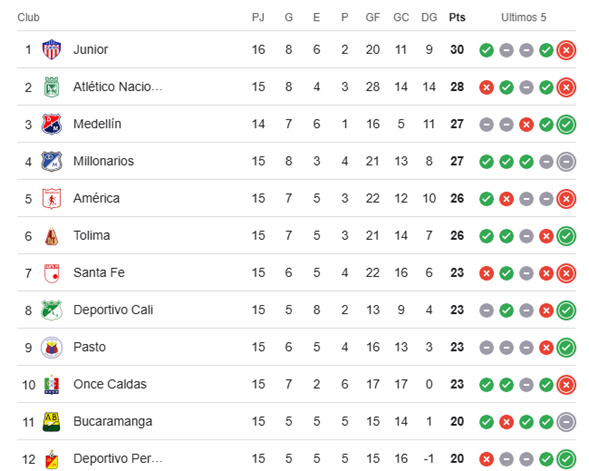The height and width of the screenshot is (471, 589).
Task: Open the Pasto team link
Action: tap(89, 347)
